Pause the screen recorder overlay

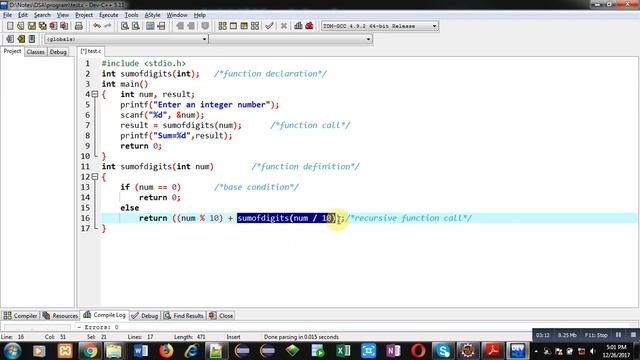tap(618, 335)
